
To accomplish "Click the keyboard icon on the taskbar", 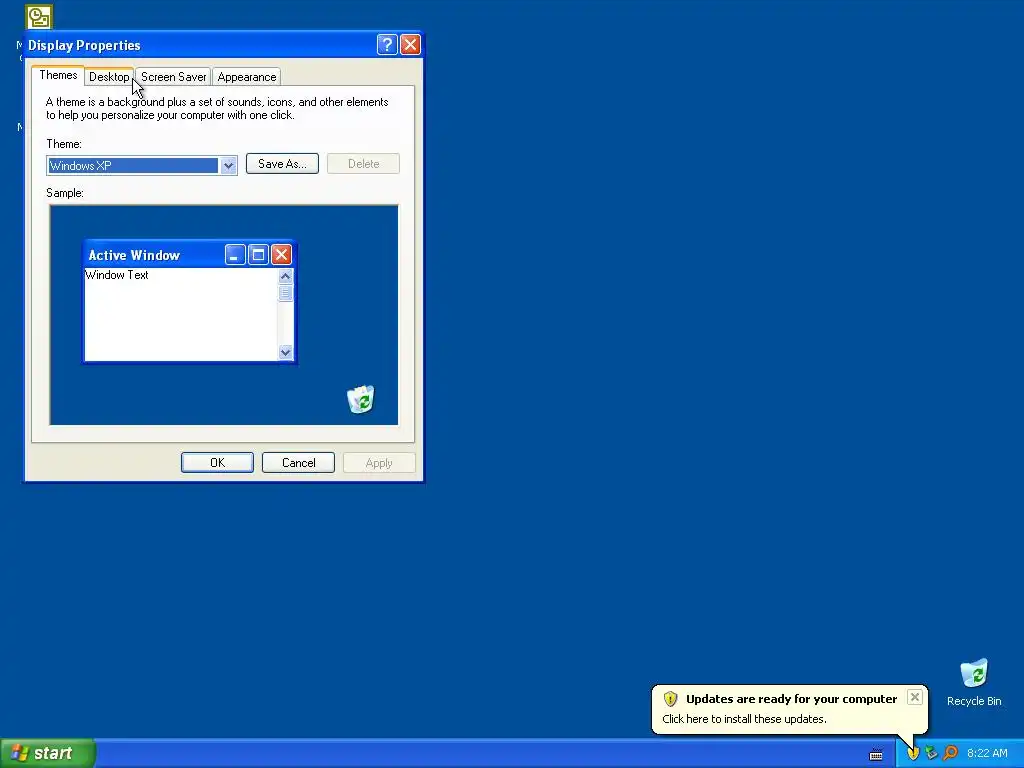I will (x=876, y=755).
